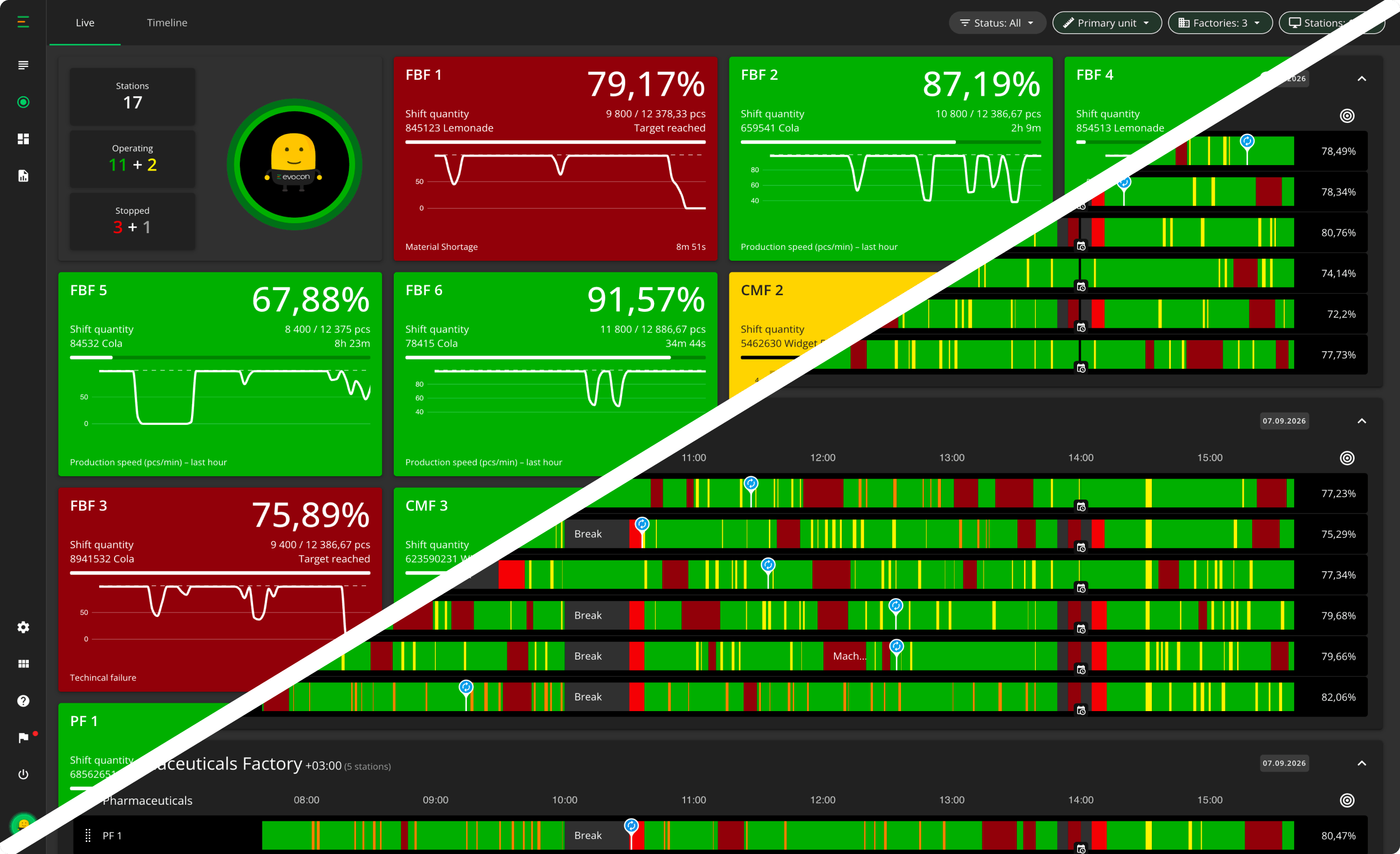This screenshot has width=1400, height=854.
Task: Click the blue shift marker on 82,06% row
Action: point(466,687)
